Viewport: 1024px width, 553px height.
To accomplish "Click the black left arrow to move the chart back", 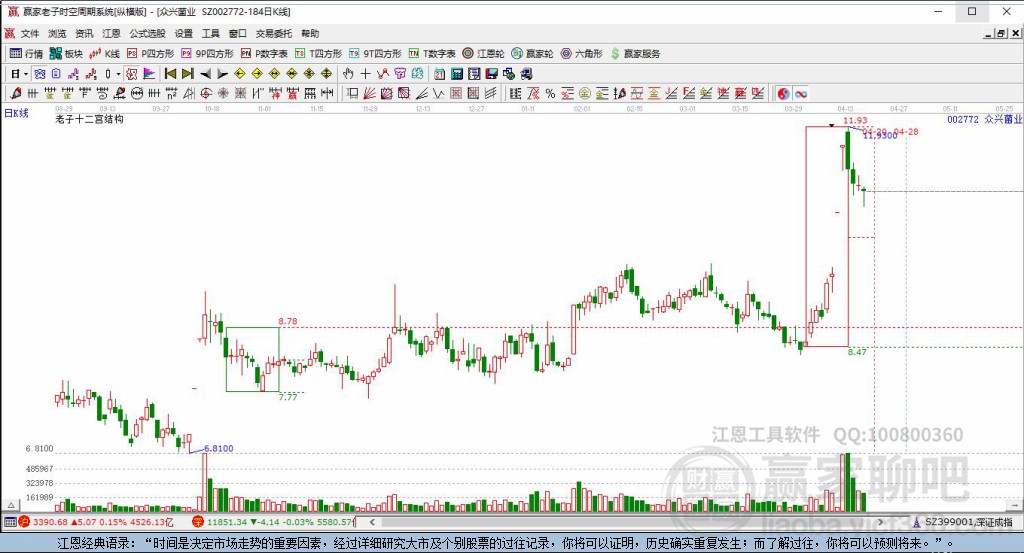I will 205,74.
